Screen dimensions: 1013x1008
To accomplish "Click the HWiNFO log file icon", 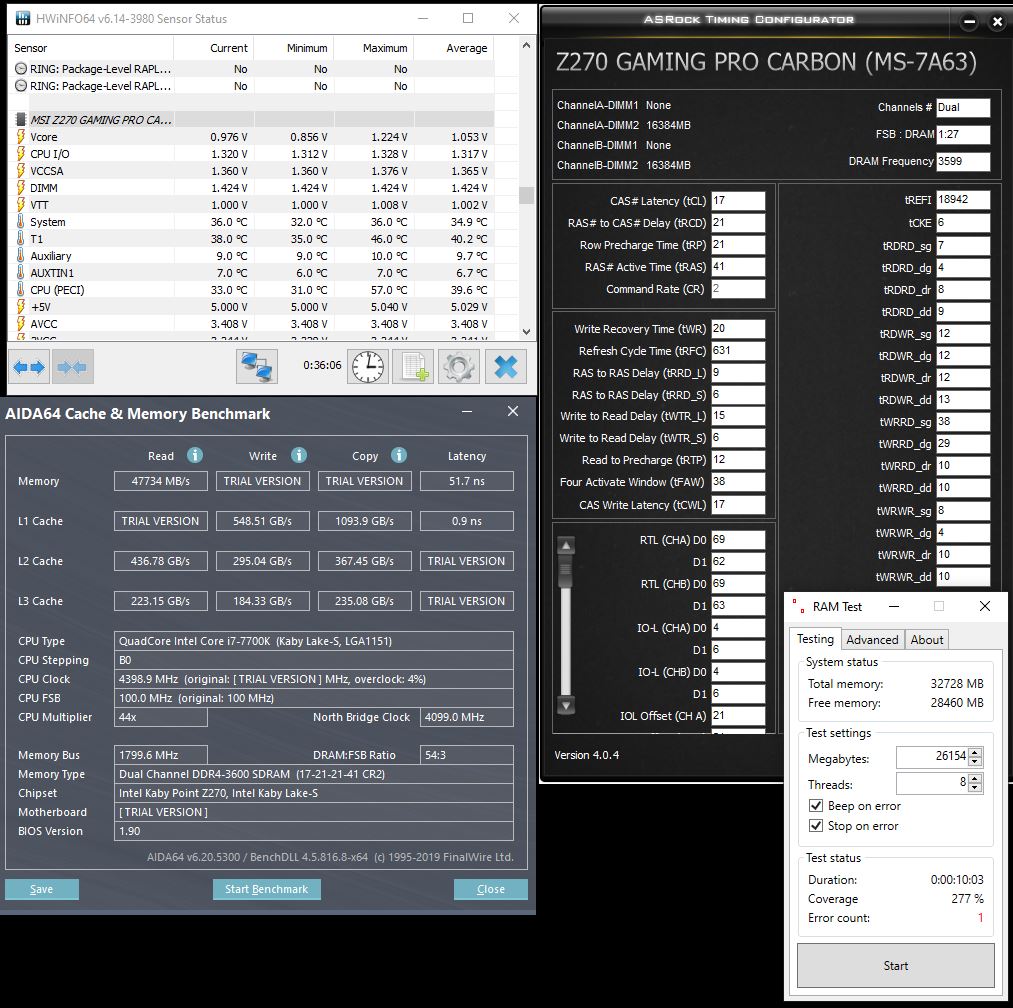I will pyautogui.click(x=413, y=367).
